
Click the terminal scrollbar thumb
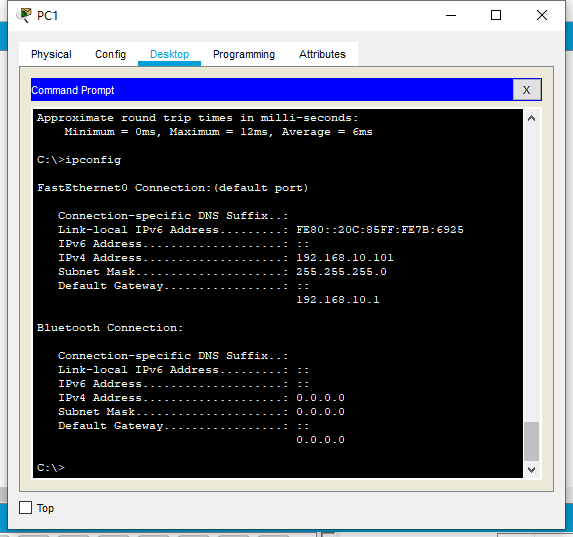[x=532, y=441]
